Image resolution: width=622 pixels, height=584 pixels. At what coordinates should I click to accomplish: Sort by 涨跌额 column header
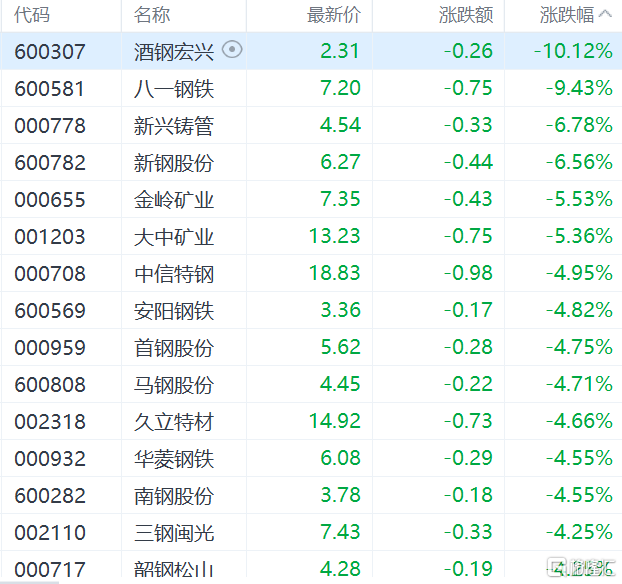(x=466, y=15)
